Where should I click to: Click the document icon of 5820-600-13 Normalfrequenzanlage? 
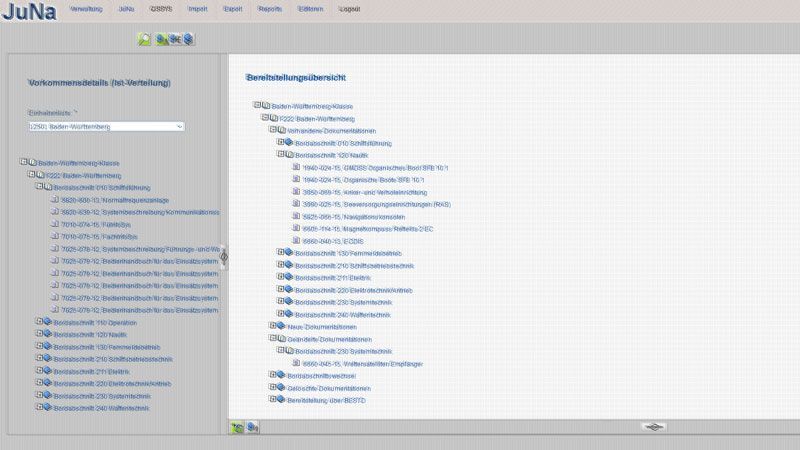[55, 199]
